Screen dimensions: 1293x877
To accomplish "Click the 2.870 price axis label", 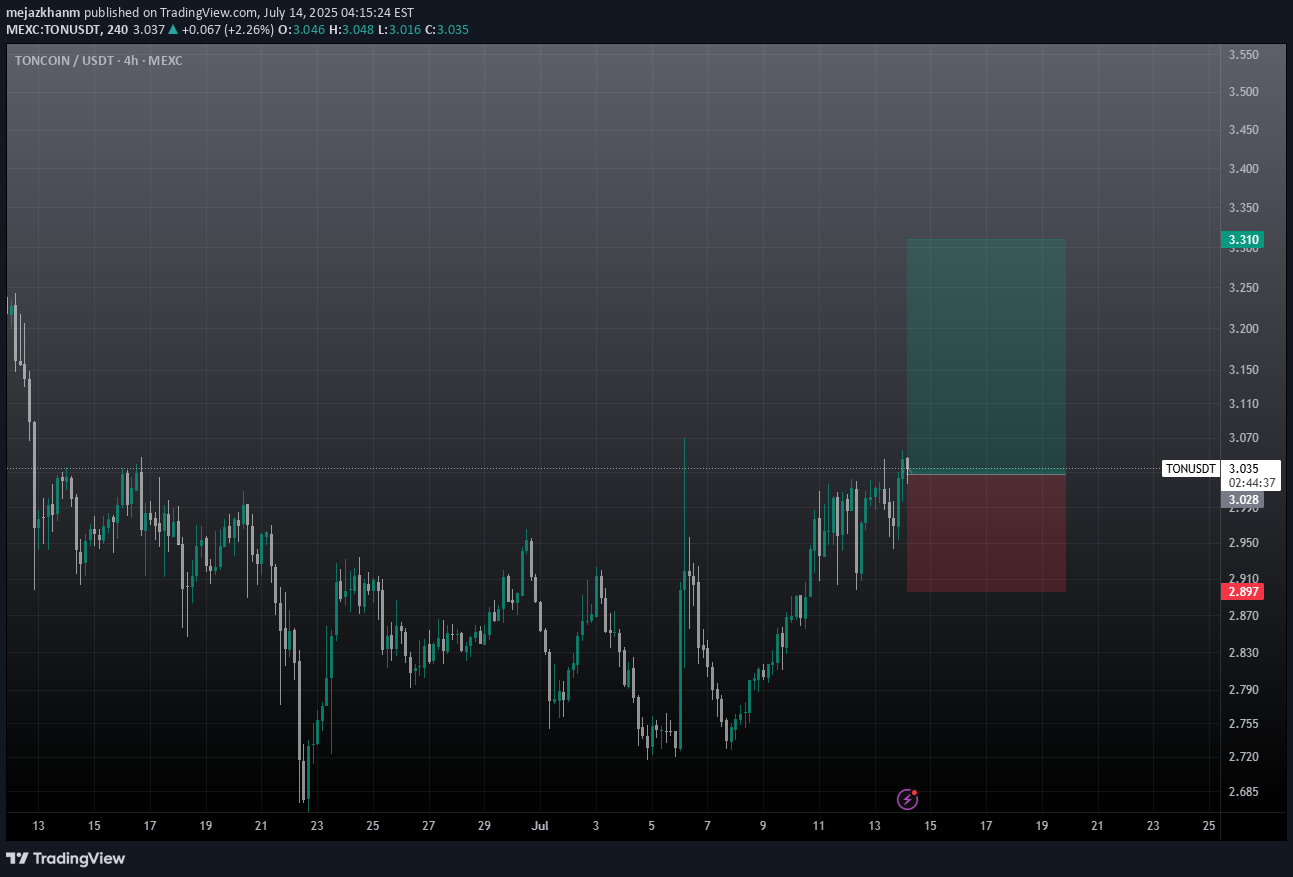I will pyautogui.click(x=1243, y=616).
